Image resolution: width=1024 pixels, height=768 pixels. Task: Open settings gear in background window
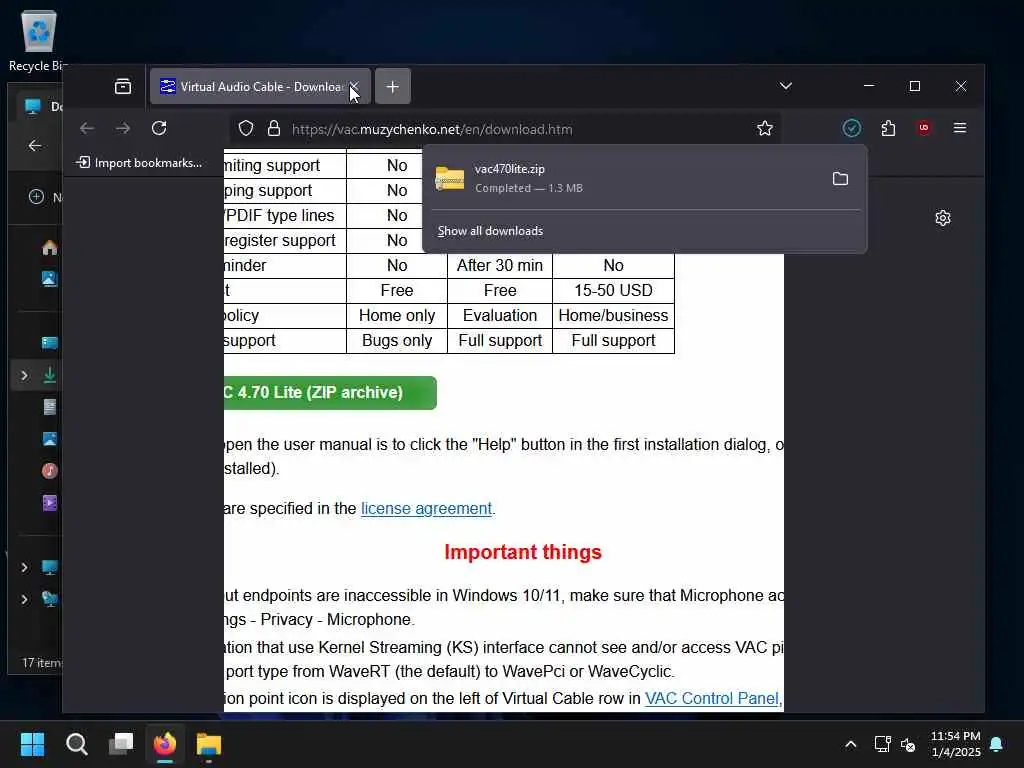tap(942, 218)
